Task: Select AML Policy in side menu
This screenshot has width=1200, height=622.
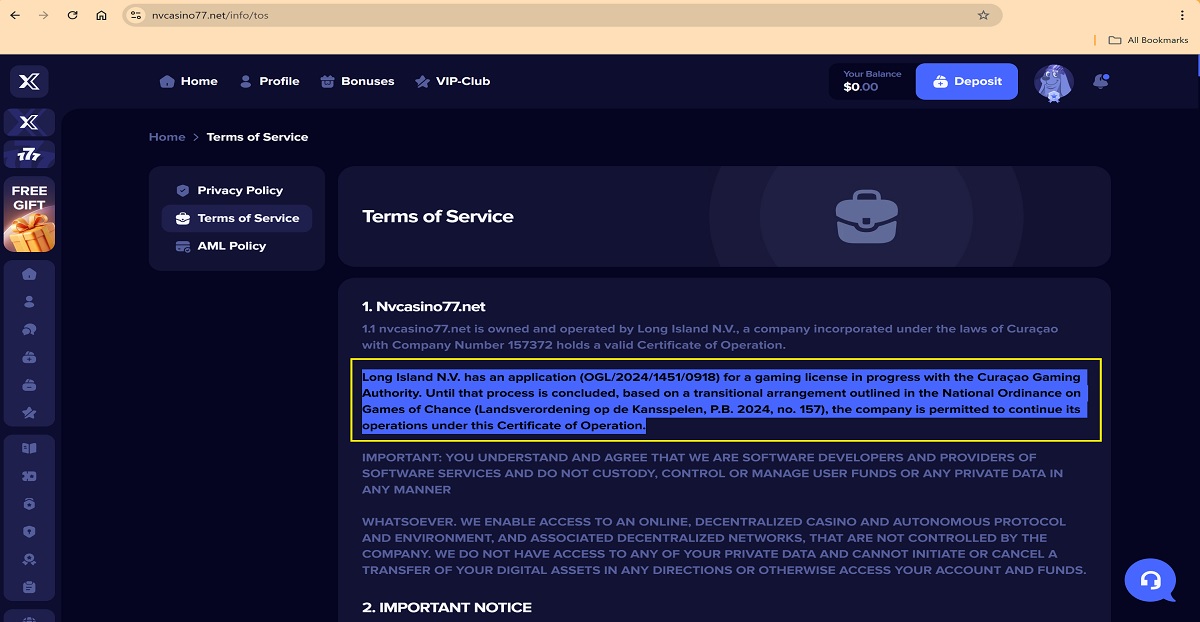Action: [x=231, y=246]
